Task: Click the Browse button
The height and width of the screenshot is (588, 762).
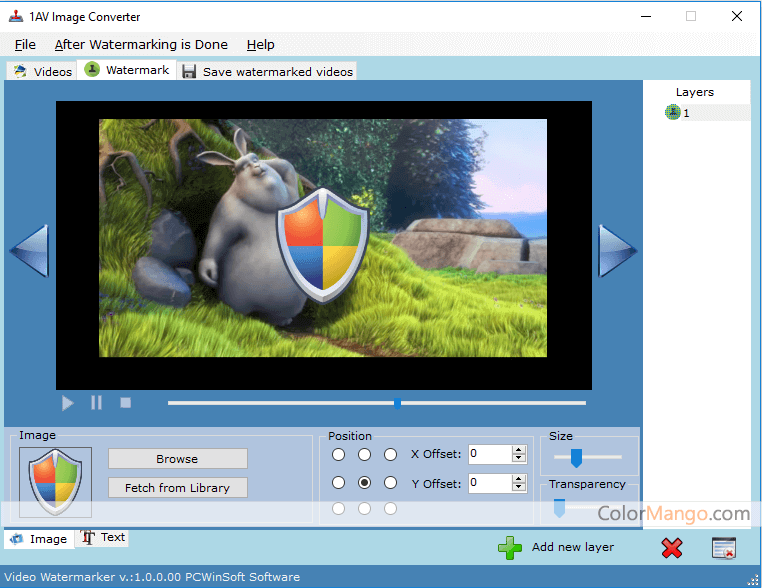Action: pos(178,459)
